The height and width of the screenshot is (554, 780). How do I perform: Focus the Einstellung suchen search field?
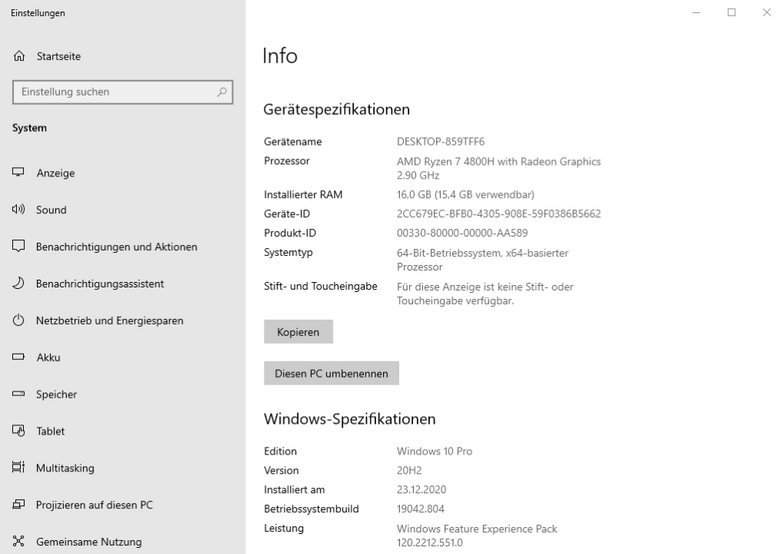point(122,92)
